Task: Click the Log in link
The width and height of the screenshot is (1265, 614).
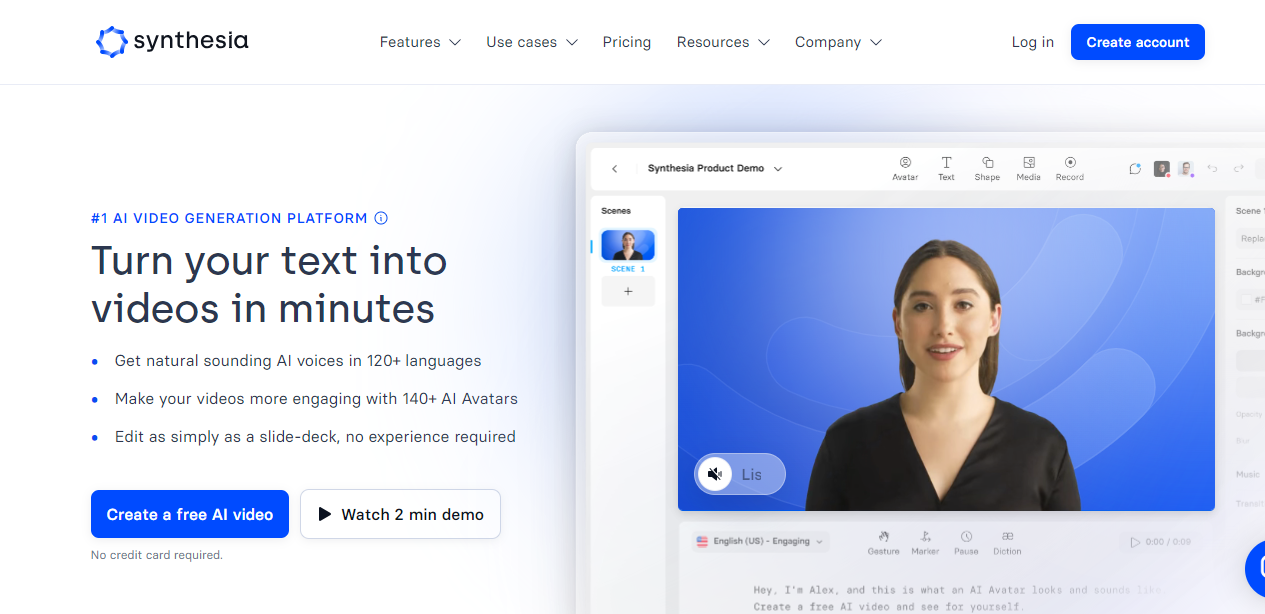Action: (x=1033, y=42)
